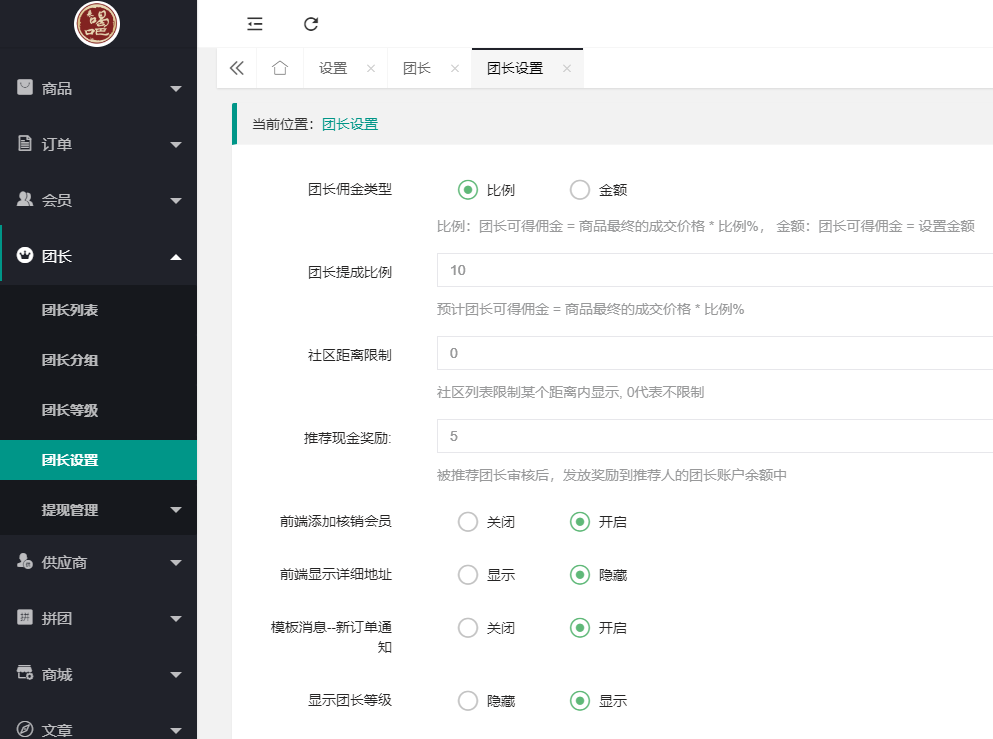The image size is (993, 739).
Task: Click the home tab icon
Action: [x=279, y=68]
